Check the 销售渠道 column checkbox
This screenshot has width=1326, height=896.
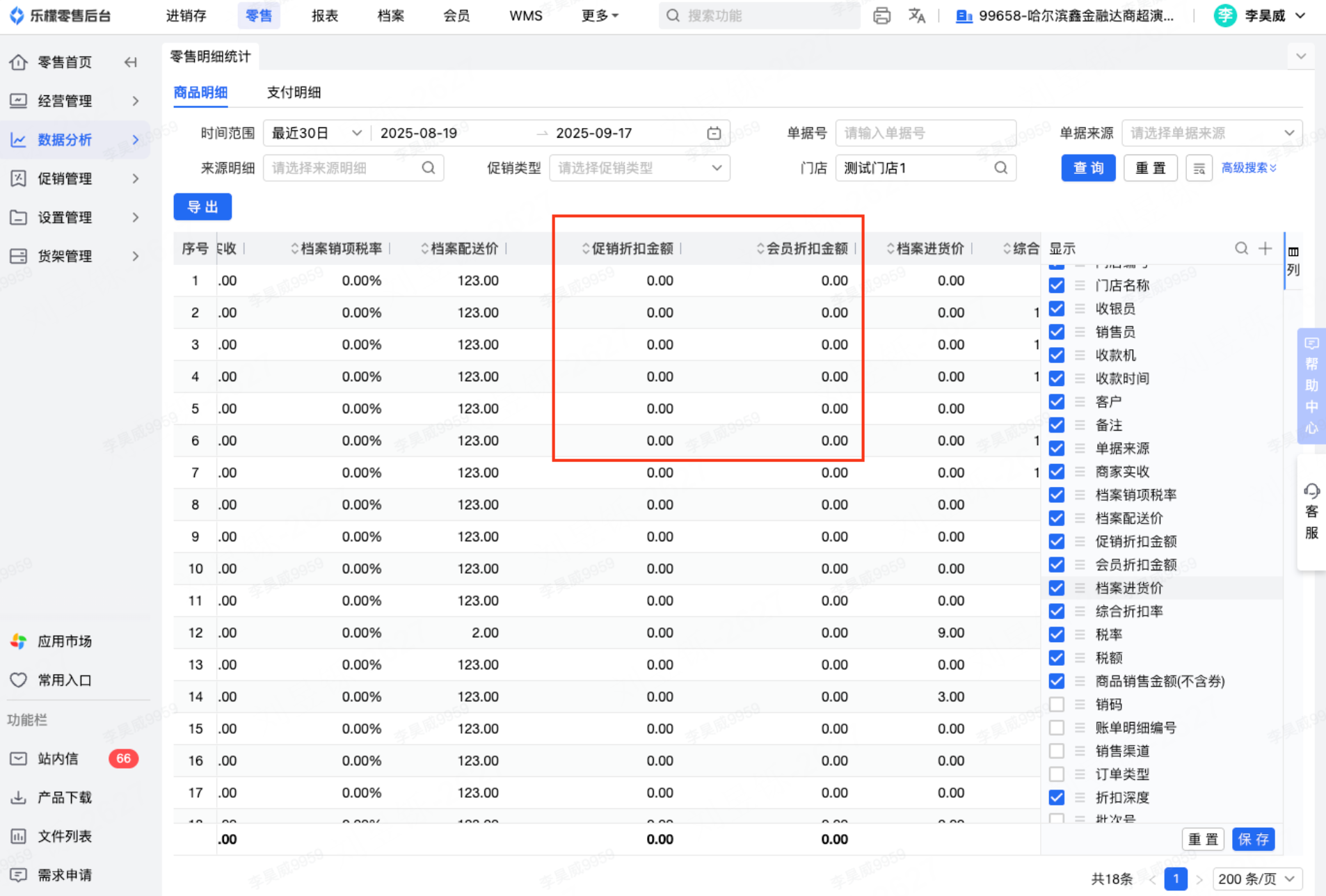coord(1056,751)
